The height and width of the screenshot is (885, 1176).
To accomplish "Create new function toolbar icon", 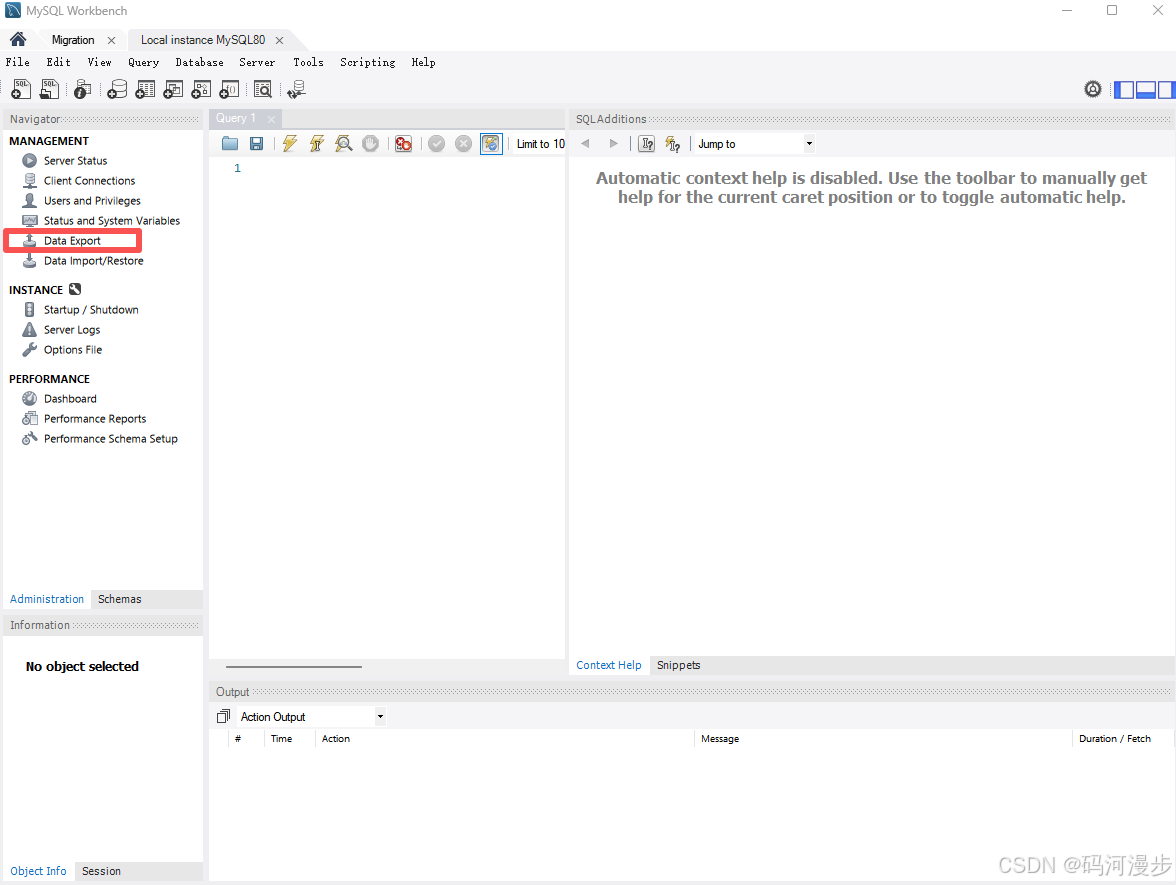I will 229,89.
